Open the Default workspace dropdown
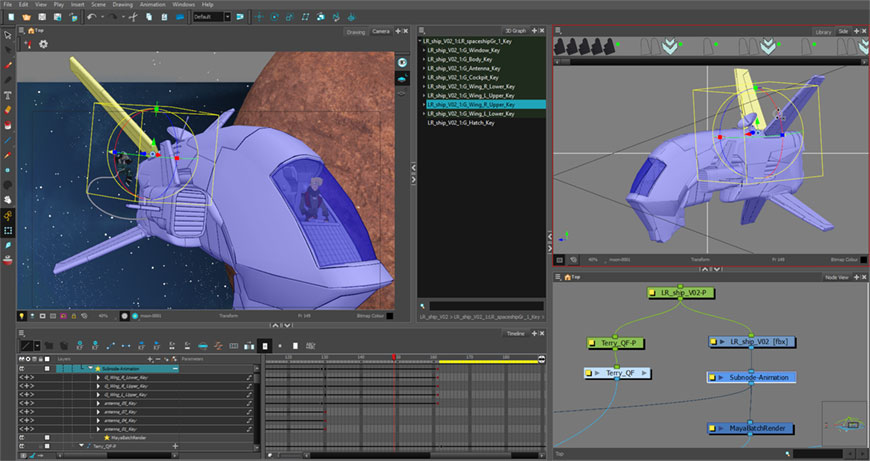This screenshot has width=870, height=461. pyautogui.click(x=211, y=17)
